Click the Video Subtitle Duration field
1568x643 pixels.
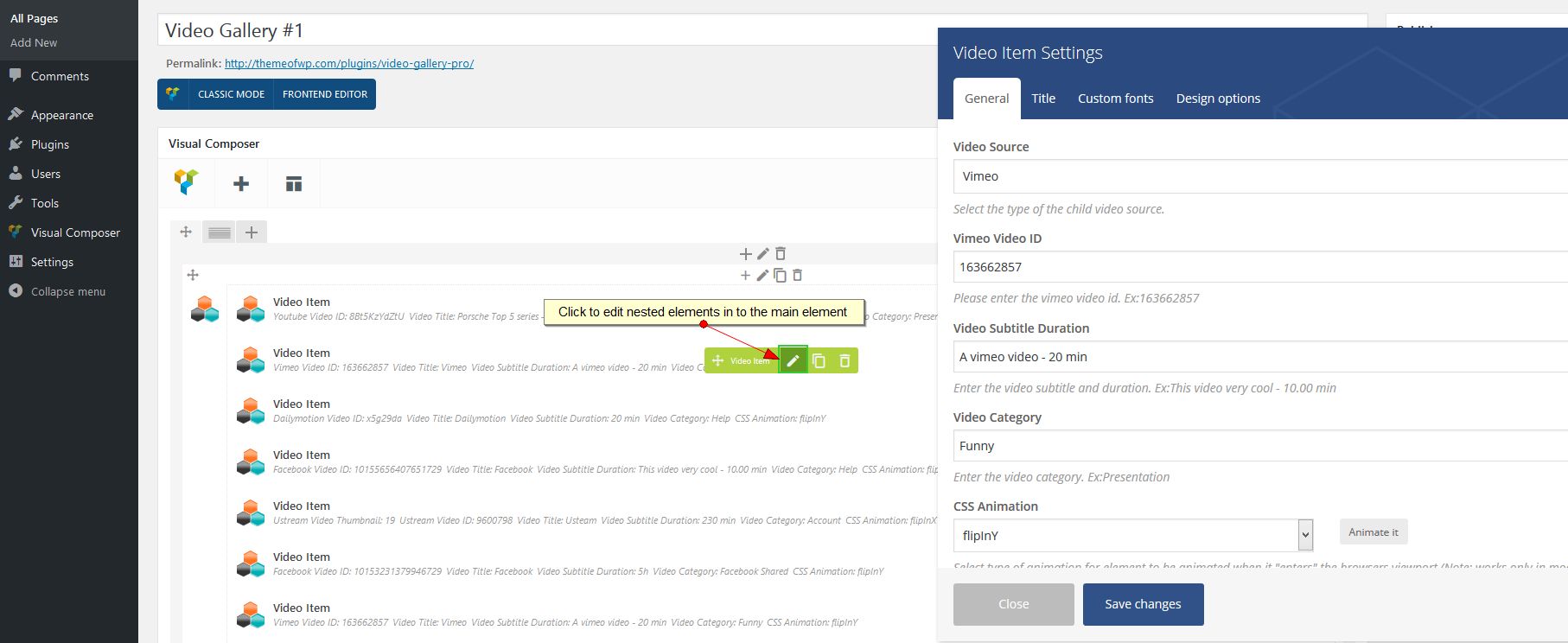click(1260, 357)
